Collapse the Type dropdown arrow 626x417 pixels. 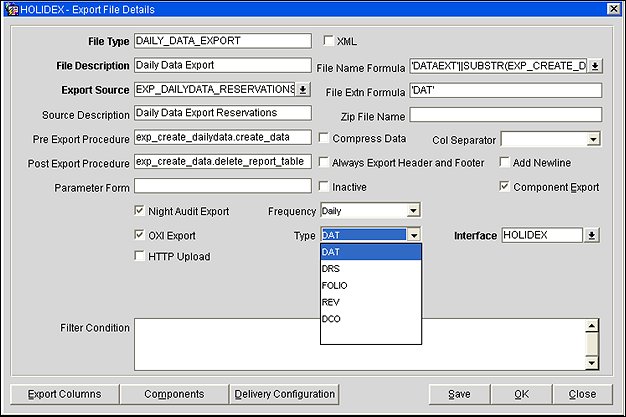(413, 235)
